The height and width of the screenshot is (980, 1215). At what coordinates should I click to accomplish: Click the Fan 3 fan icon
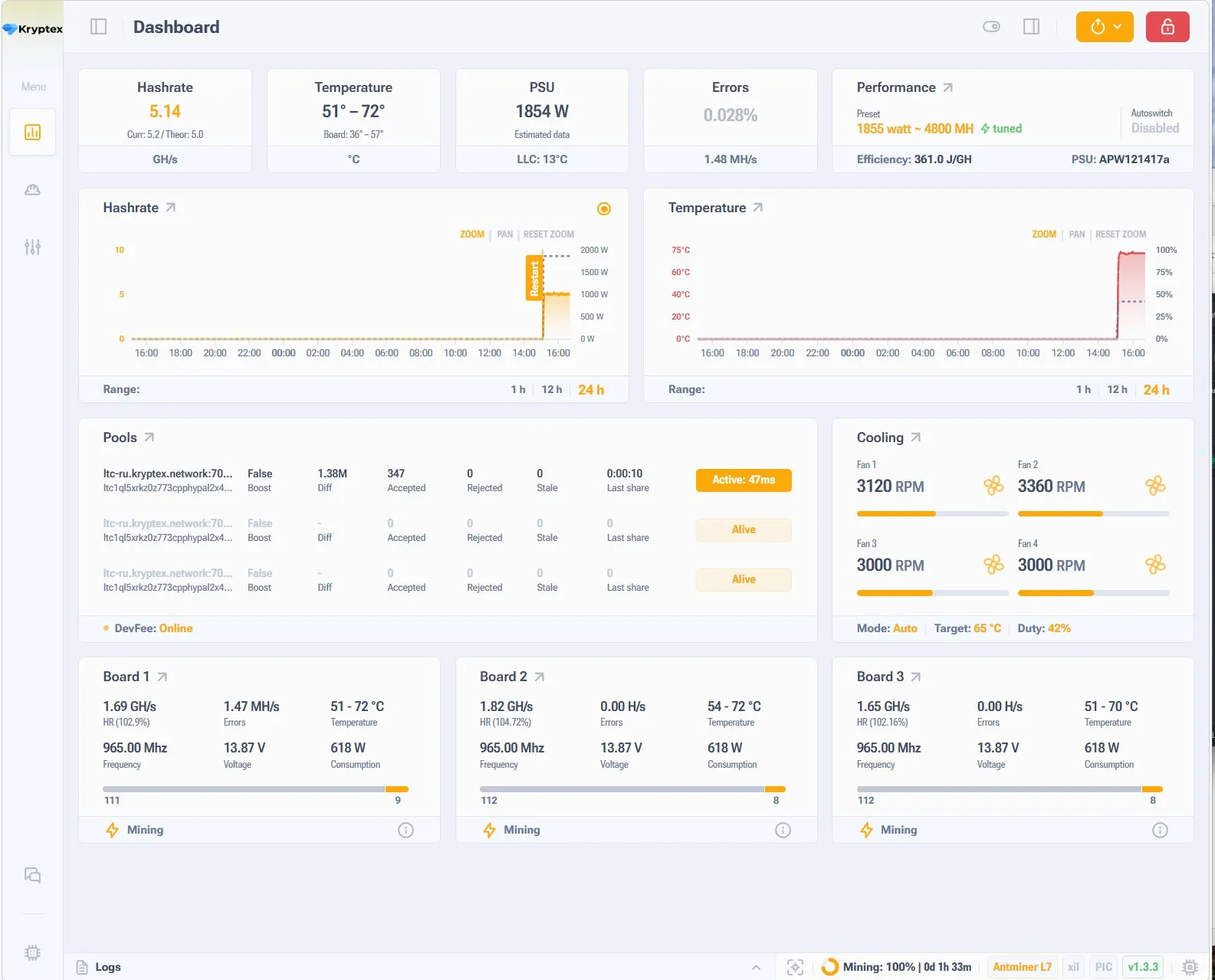[x=994, y=565]
